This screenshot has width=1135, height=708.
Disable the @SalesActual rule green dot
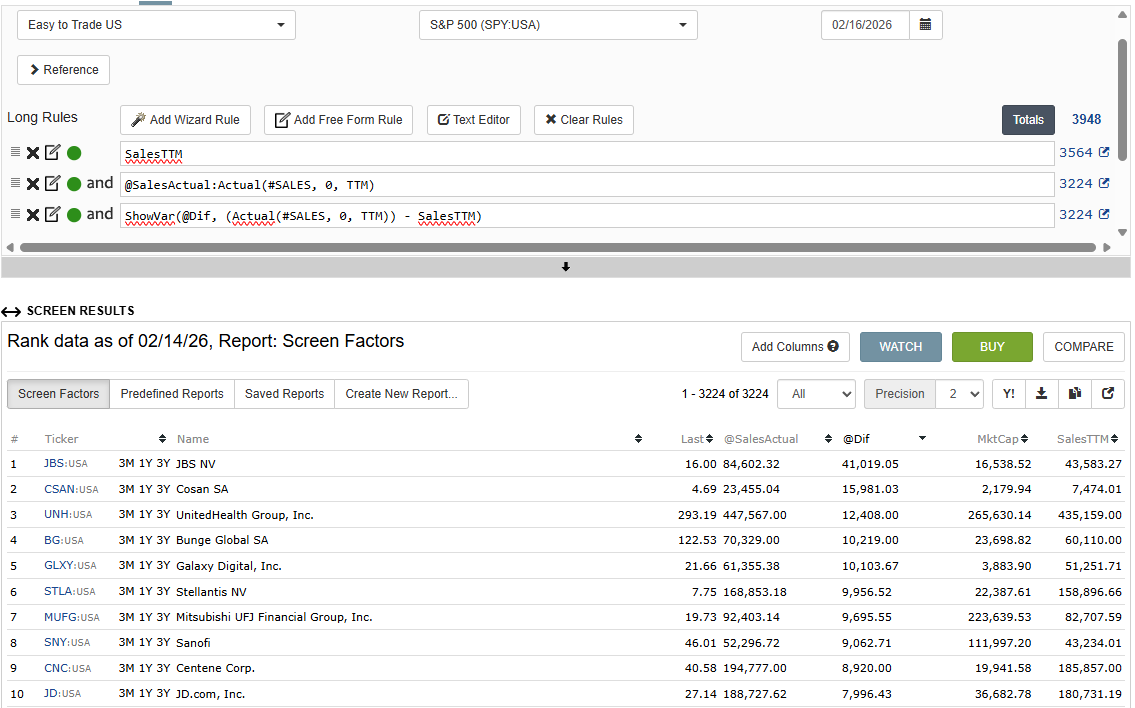pyautogui.click(x=74, y=184)
